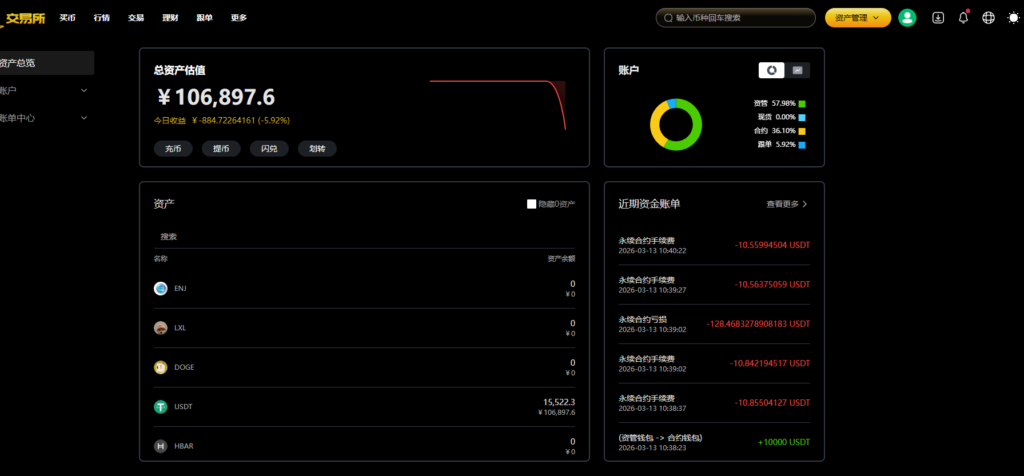Click the 资产余额 column header
The width and height of the screenshot is (1024, 476).
[561, 259]
